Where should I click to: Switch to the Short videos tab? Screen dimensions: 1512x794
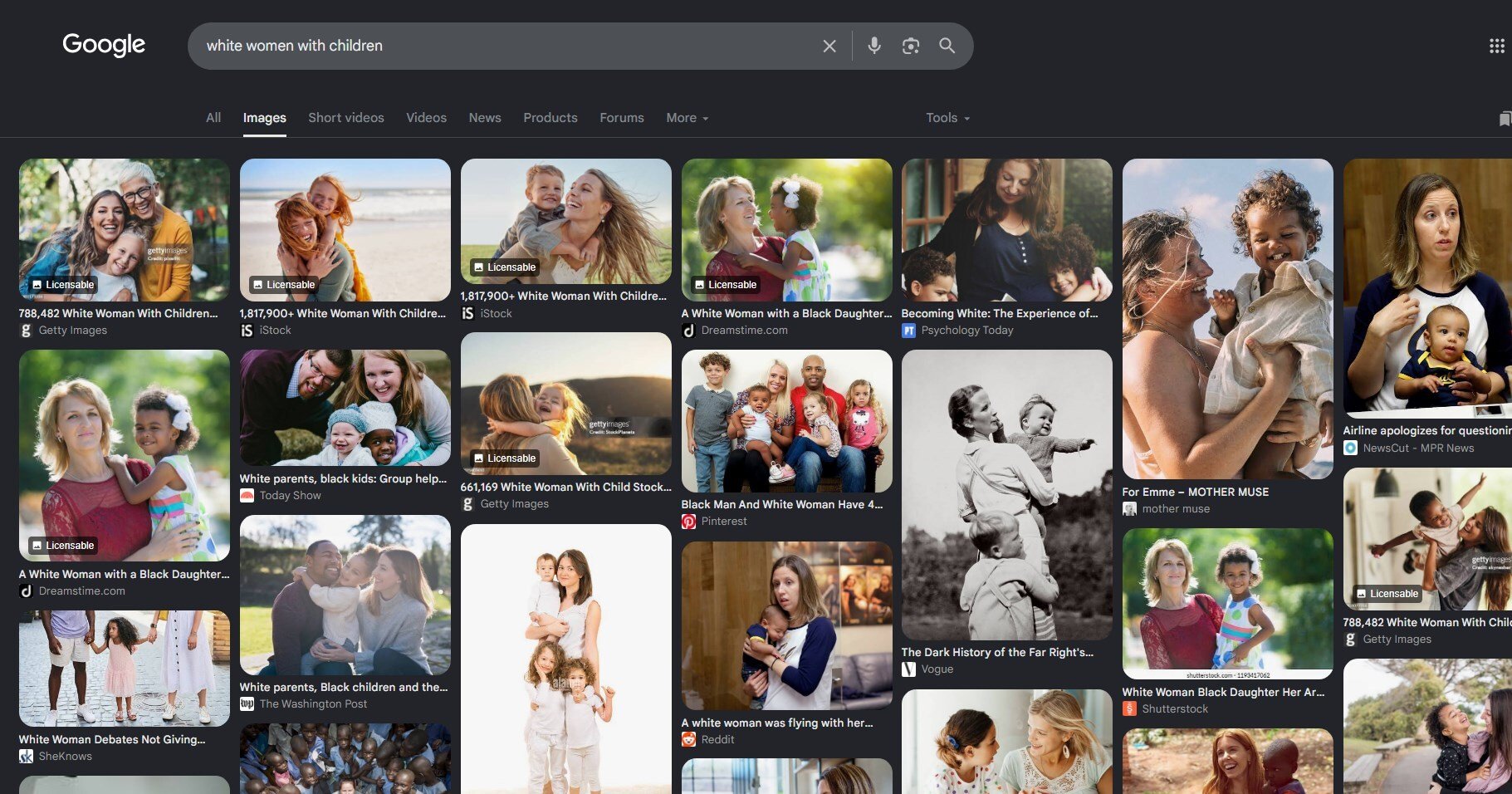346,118
